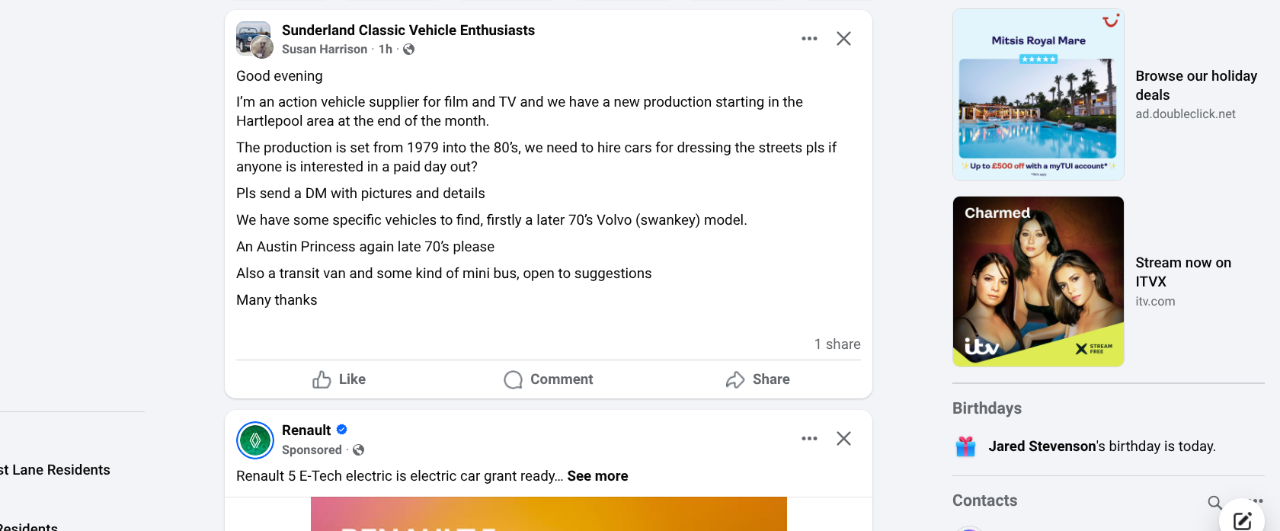
Task: Expand Renault post with See more
Action: pyautogui.click(x=597, y=476)
